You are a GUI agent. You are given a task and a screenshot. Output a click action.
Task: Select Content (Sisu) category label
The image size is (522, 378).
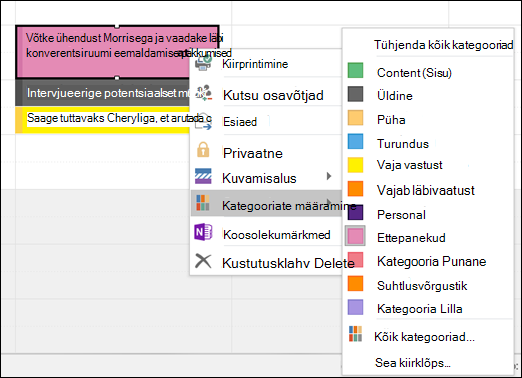coord(414,73)
